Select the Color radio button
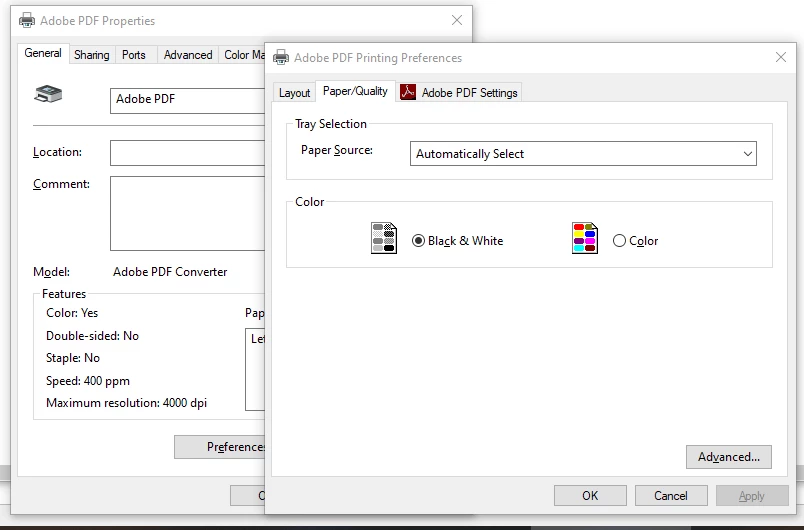This screenshot has width=804, height=530. [x=619, y=240]
